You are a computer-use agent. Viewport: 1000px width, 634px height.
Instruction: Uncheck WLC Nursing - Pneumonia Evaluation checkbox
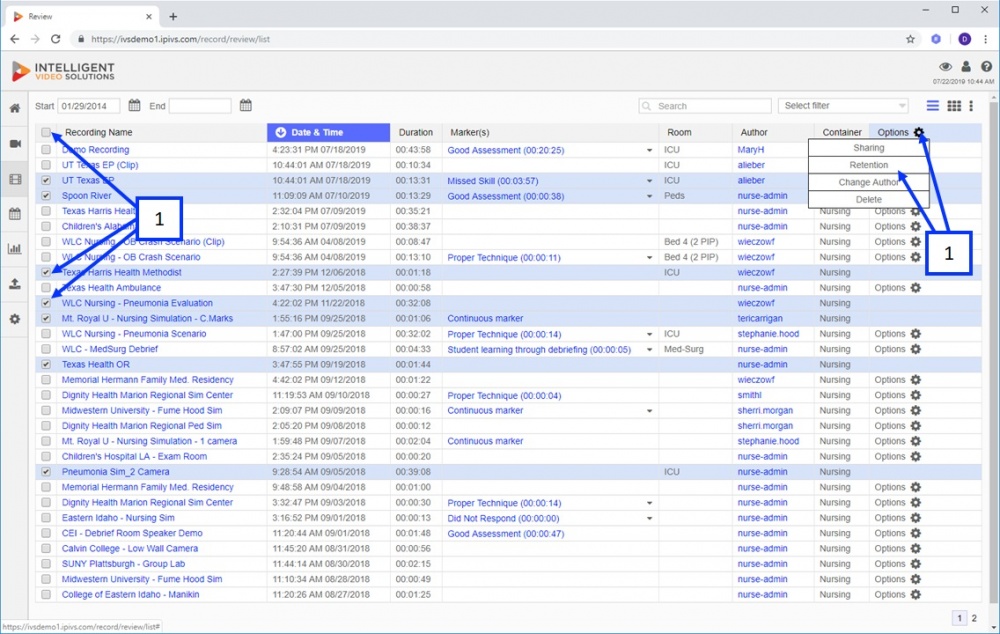46,303
